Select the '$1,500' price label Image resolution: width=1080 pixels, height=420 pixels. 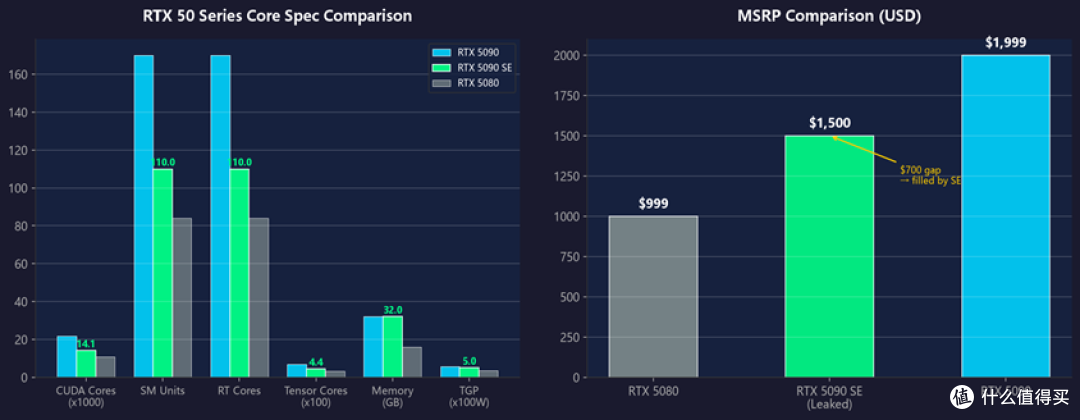coord(829,123)
